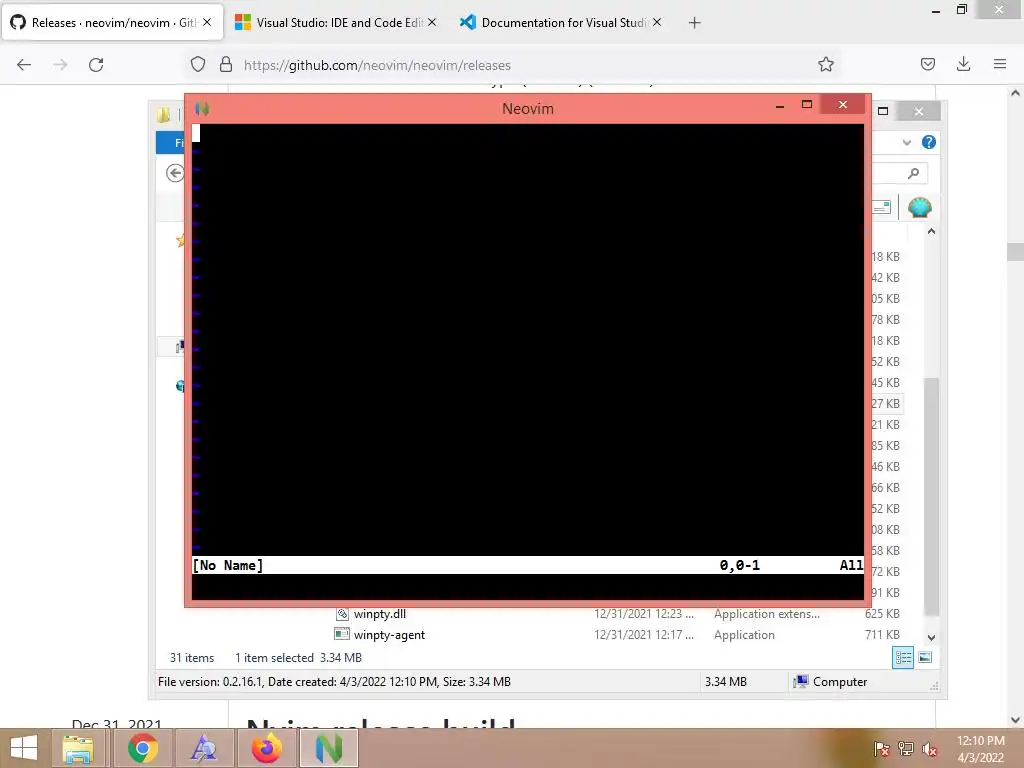Close the Documentation for Visual Studio tab
This screenshot has width=1024, height=768.
coord(657,22)
